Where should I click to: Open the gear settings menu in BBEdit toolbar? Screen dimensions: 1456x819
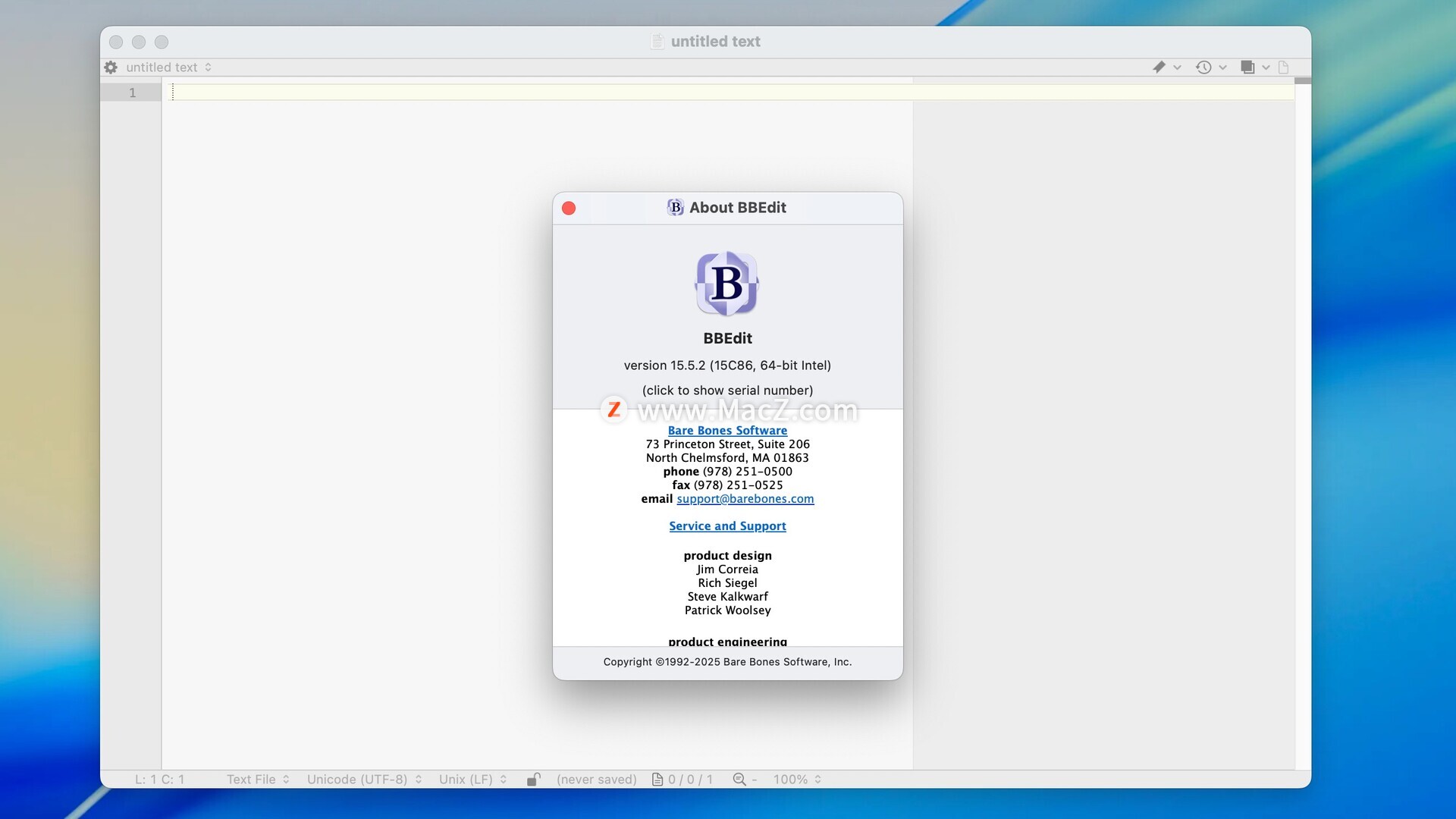pyautogui.click(x=111, y=67)
